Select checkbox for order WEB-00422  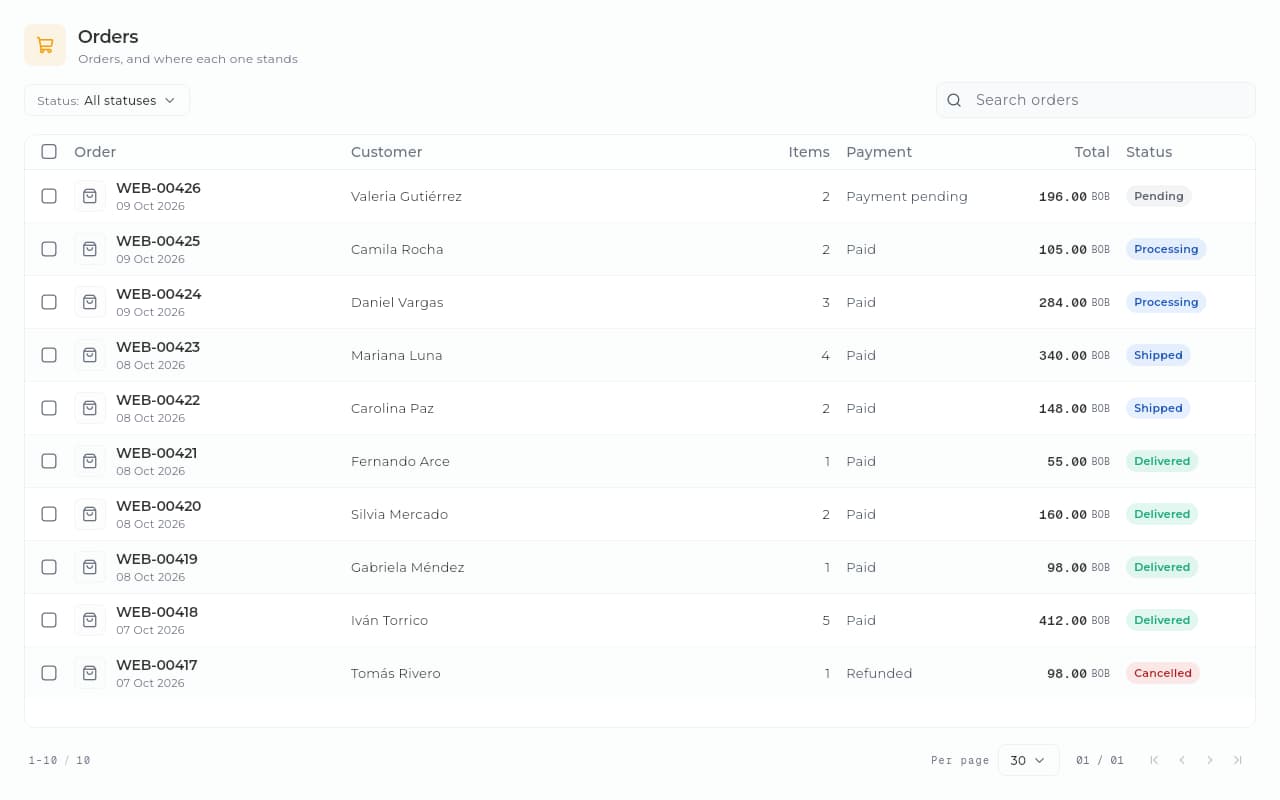click(x=49, y=408)
